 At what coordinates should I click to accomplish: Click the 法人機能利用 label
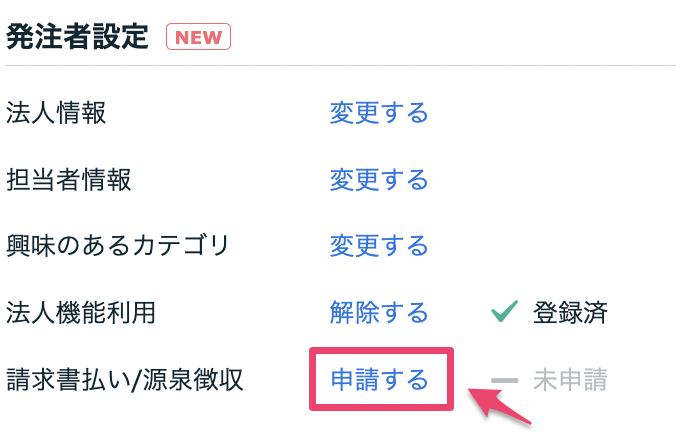[81, 313]
